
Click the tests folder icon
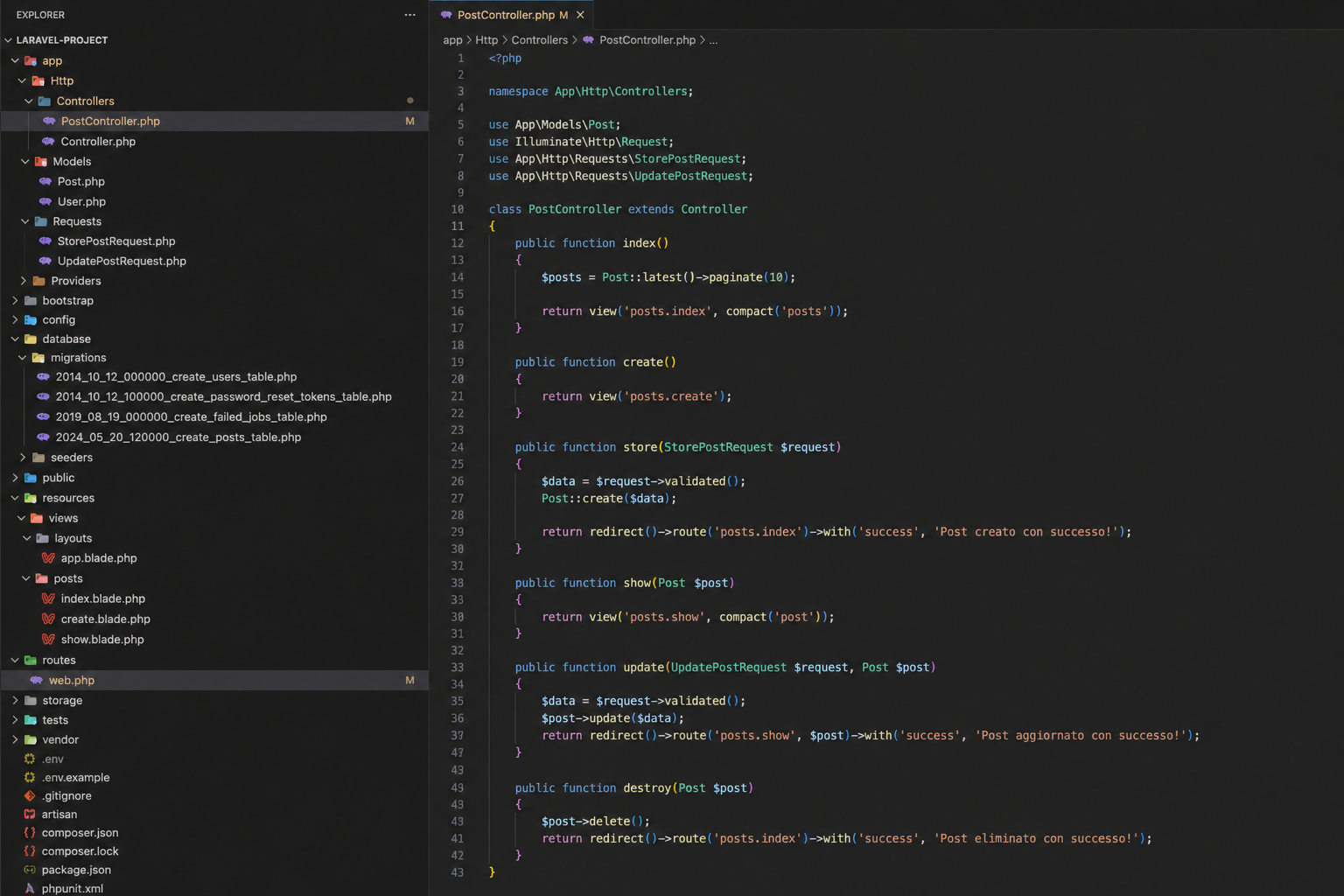[31, 719]
